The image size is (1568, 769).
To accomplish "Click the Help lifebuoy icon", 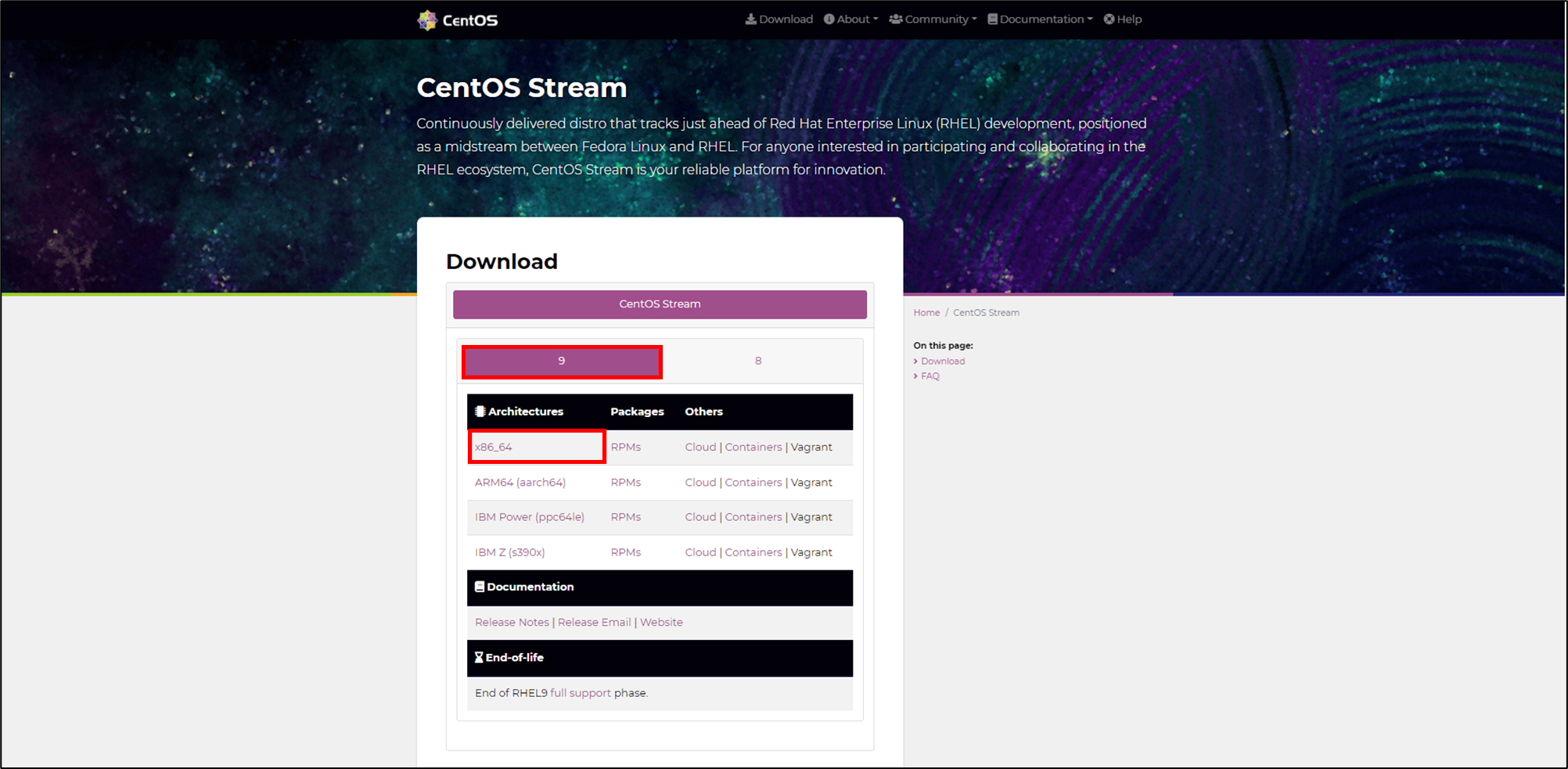I will click(x=1109, y=19).
